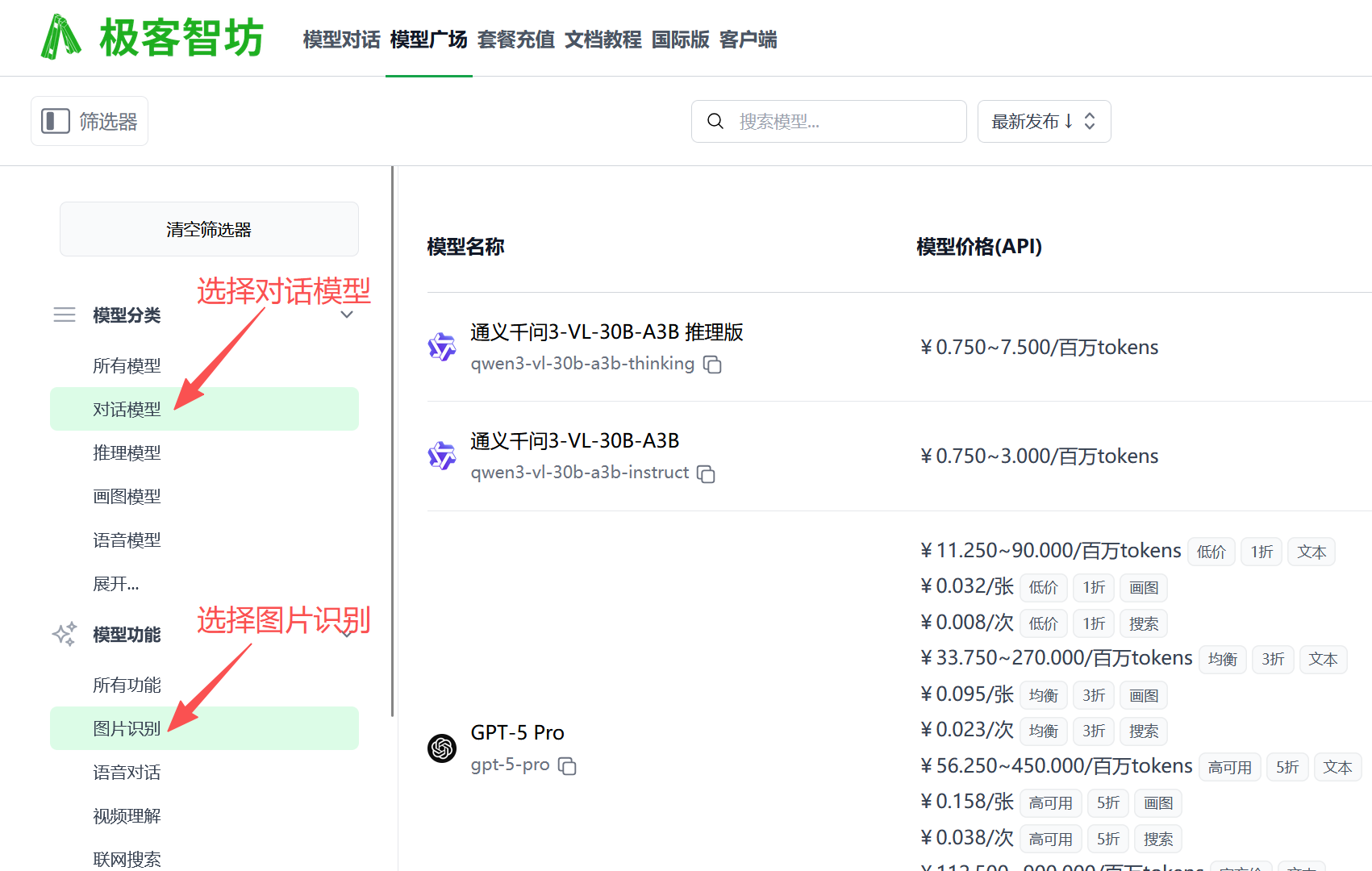The height and width of the screenshot is (871, 1372).
Task: Open the 筛选器 side panel icon
Action: pyautogui.click(x=55, y=120)
